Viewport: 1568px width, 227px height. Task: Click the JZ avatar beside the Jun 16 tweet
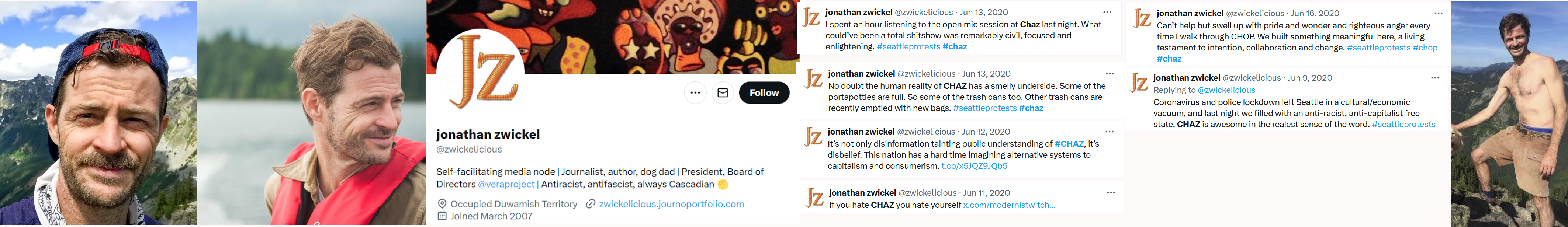click(x=1142, y=19)
